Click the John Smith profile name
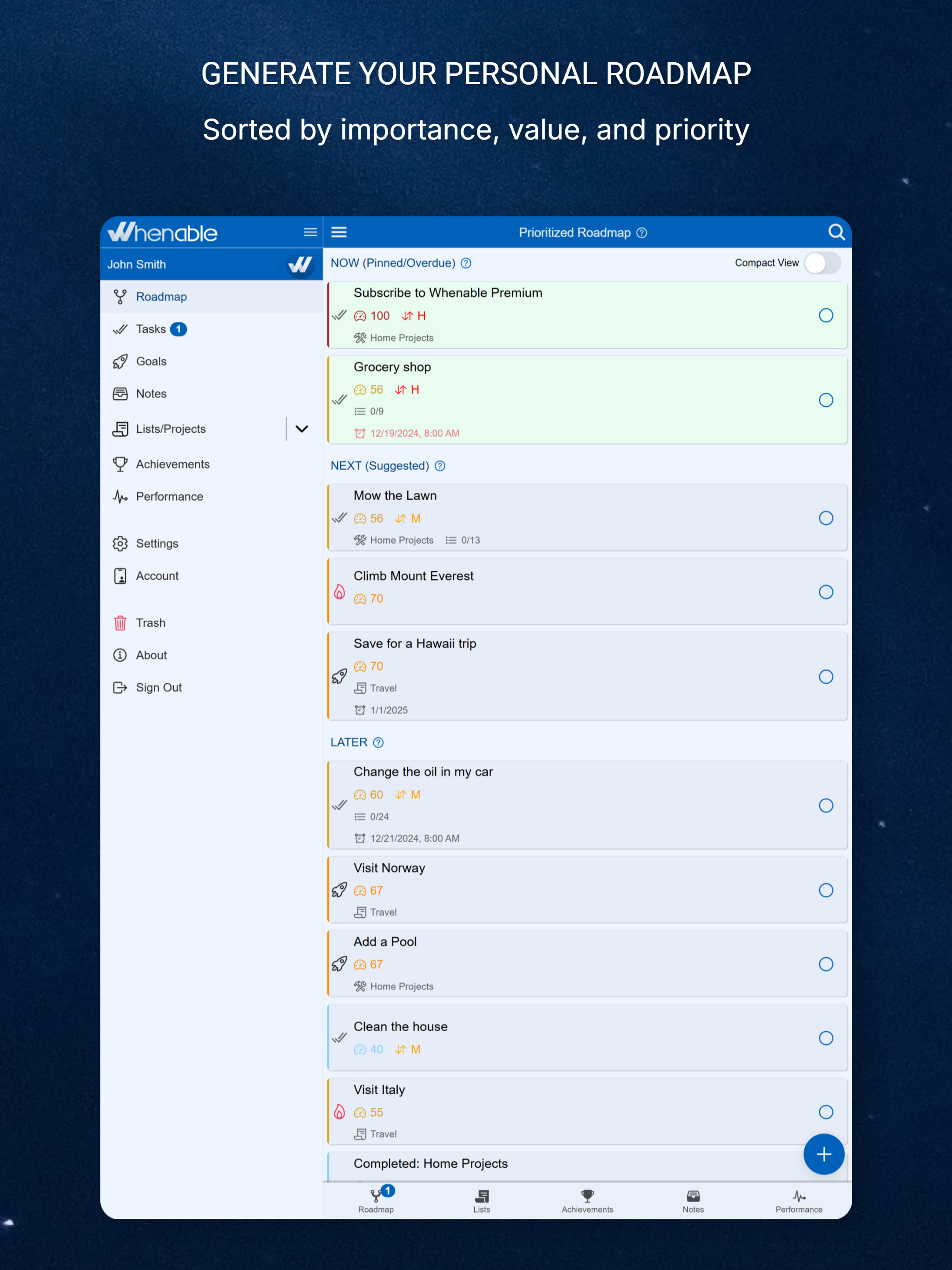Screen dimensions: 952x1270 pos(137,265)
